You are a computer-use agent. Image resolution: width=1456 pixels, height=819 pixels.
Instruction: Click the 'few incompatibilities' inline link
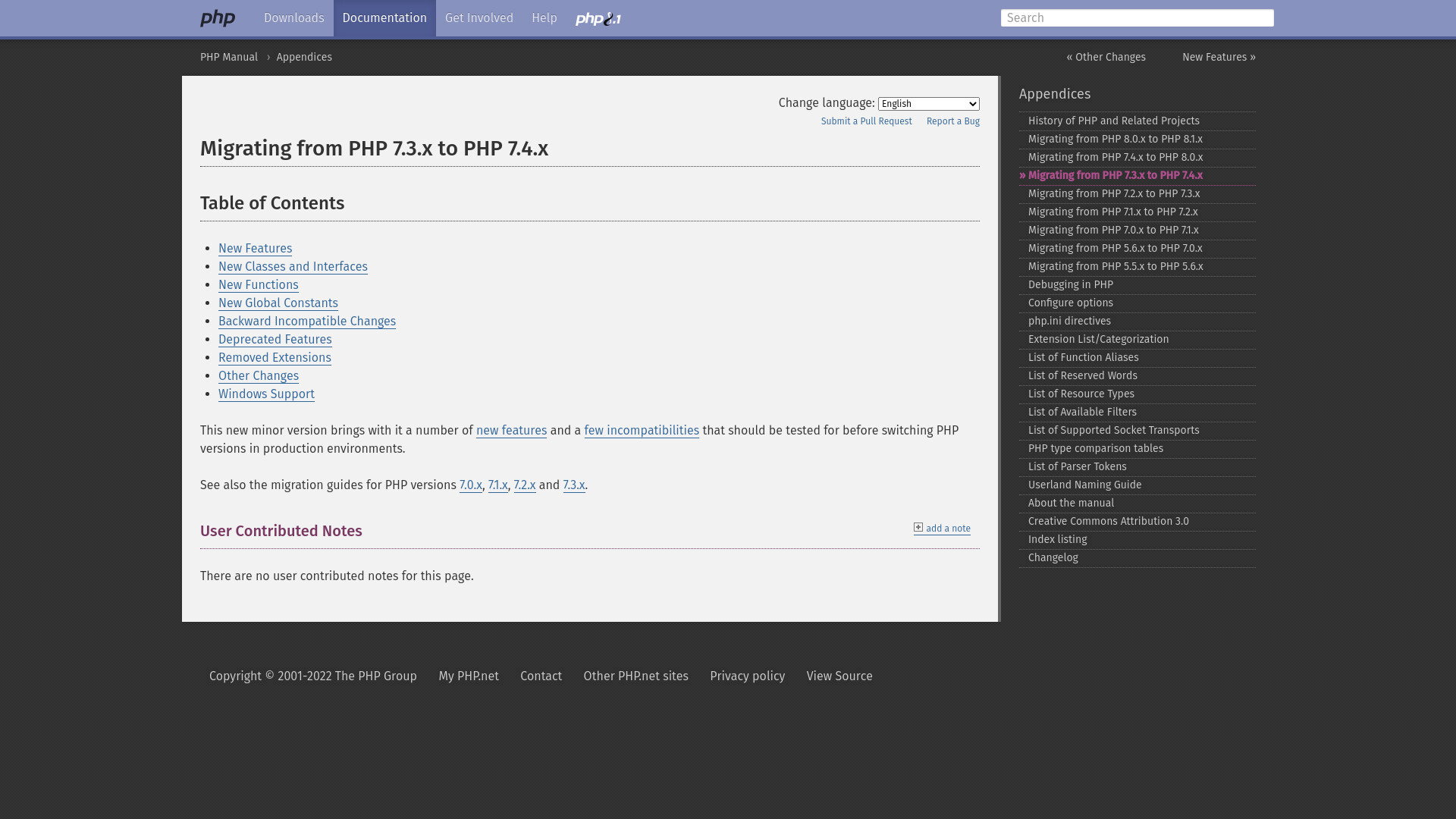click(x=642, y=431)
